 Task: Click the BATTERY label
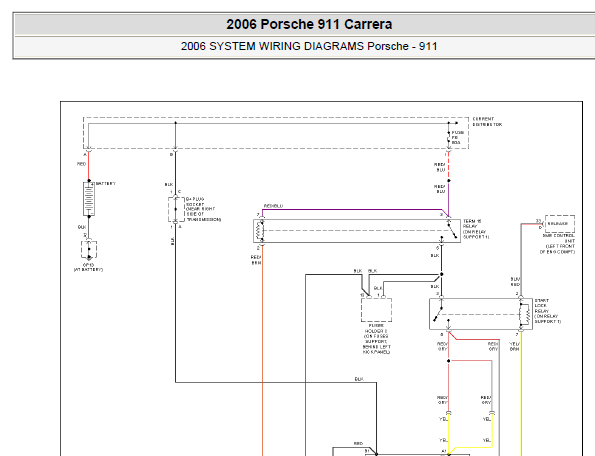pos(106,184)
